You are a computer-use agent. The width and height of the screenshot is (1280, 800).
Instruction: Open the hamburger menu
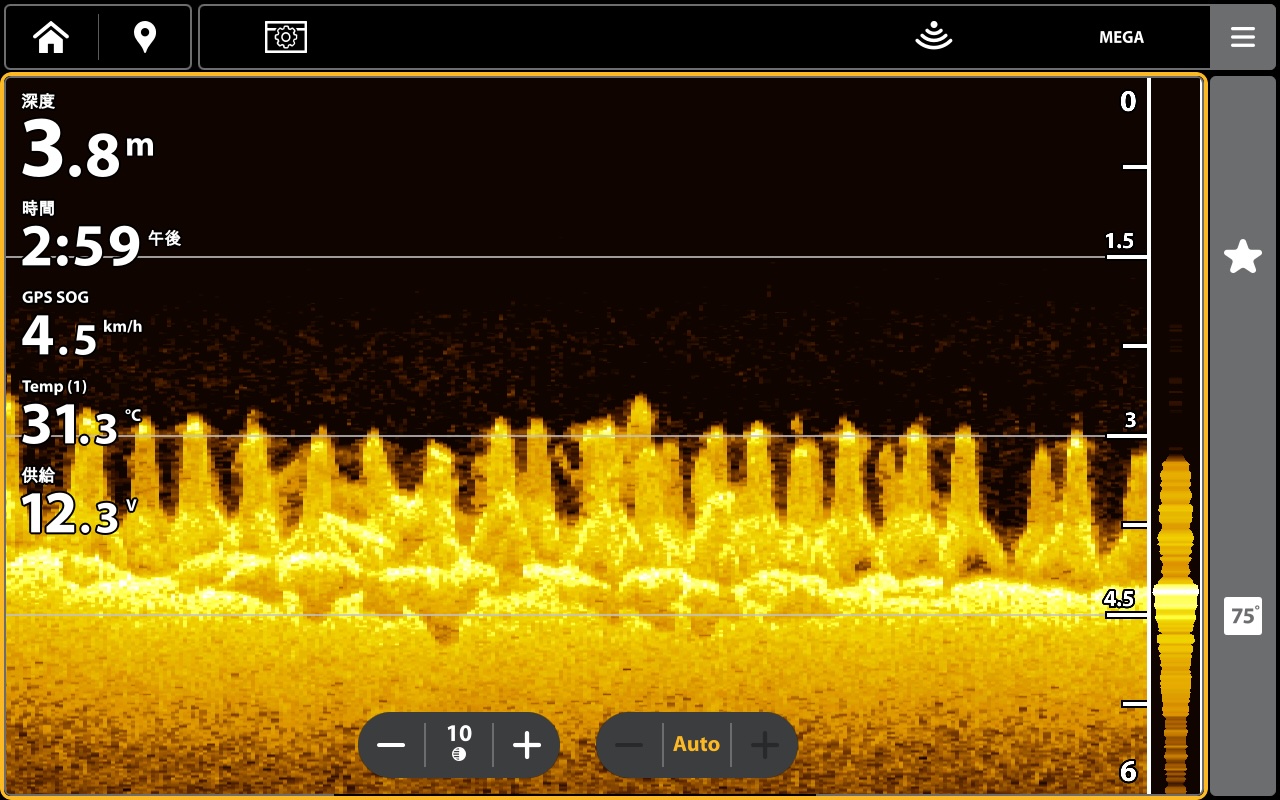(1242, 38)
